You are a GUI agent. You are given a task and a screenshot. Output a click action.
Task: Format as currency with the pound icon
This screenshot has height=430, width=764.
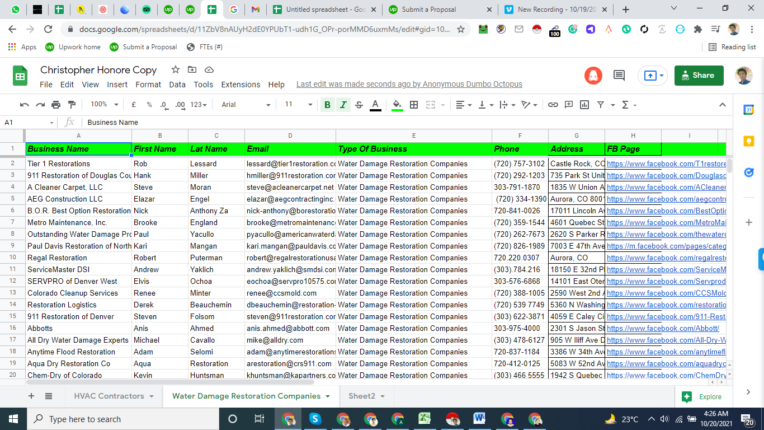point(134,105)
